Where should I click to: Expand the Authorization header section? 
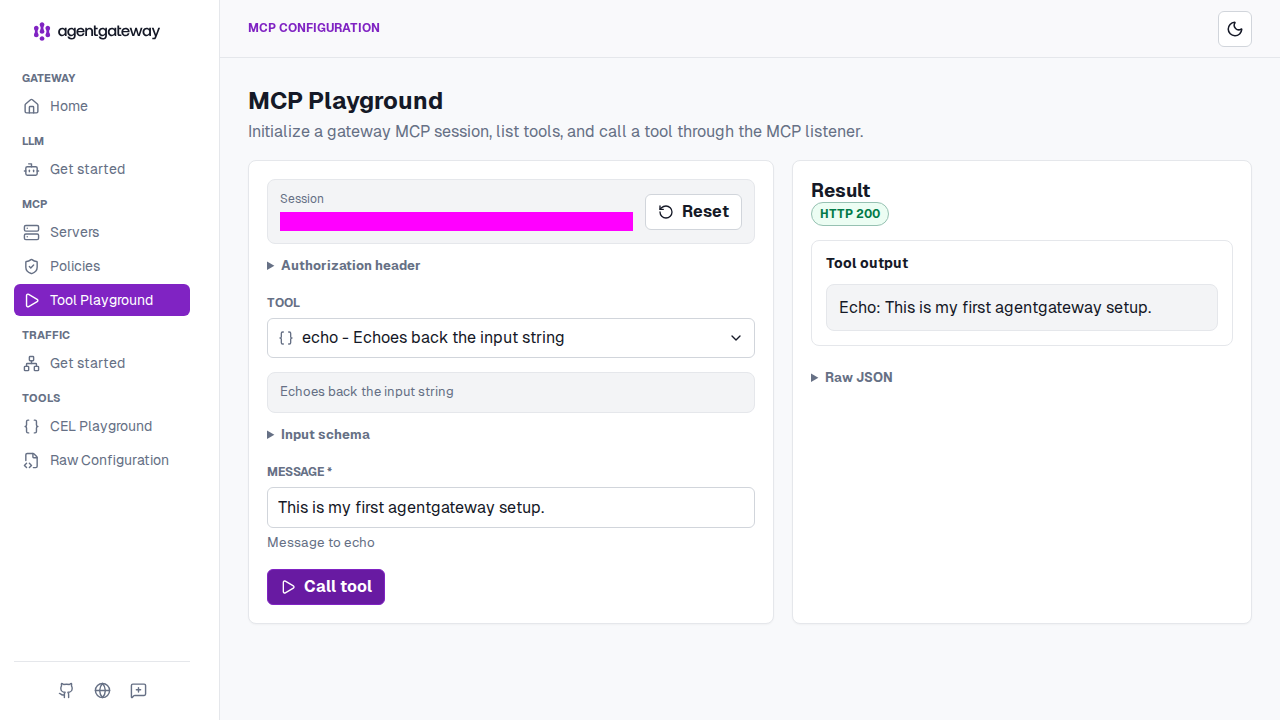pos(344,265)
